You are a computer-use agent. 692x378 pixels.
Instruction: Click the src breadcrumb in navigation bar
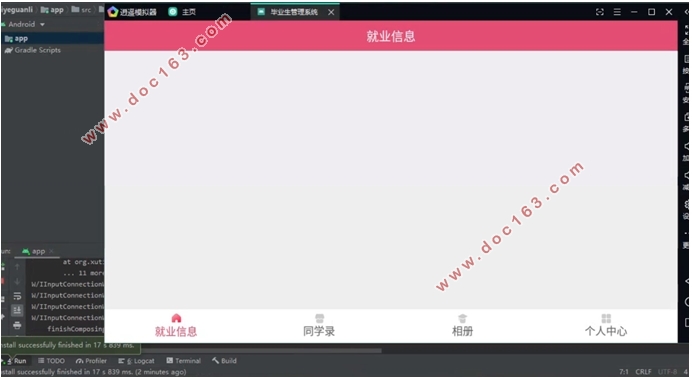click(x=81, y=10)
